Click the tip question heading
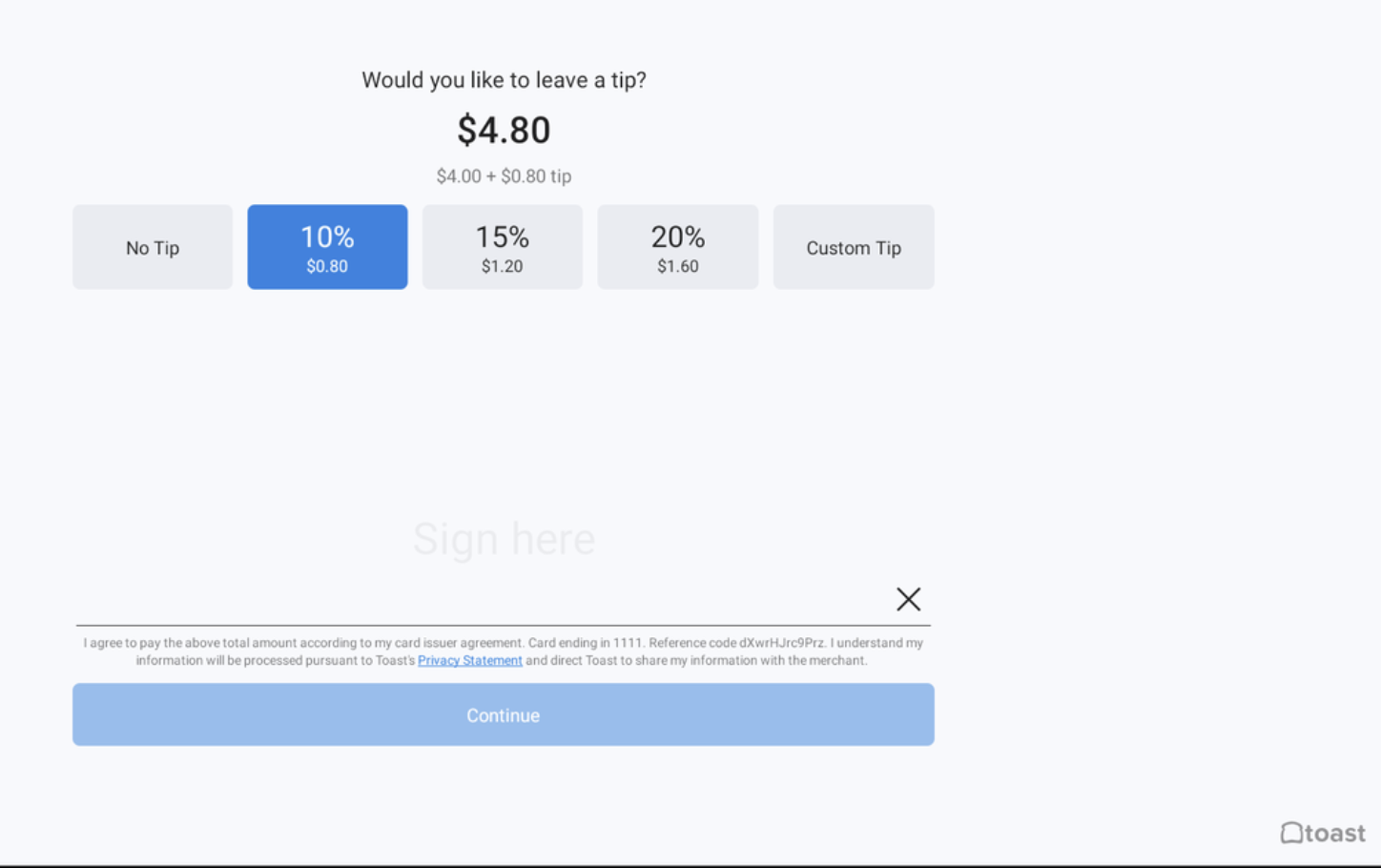Screen dimensions: 1381x868 click(x=504, y=80)
